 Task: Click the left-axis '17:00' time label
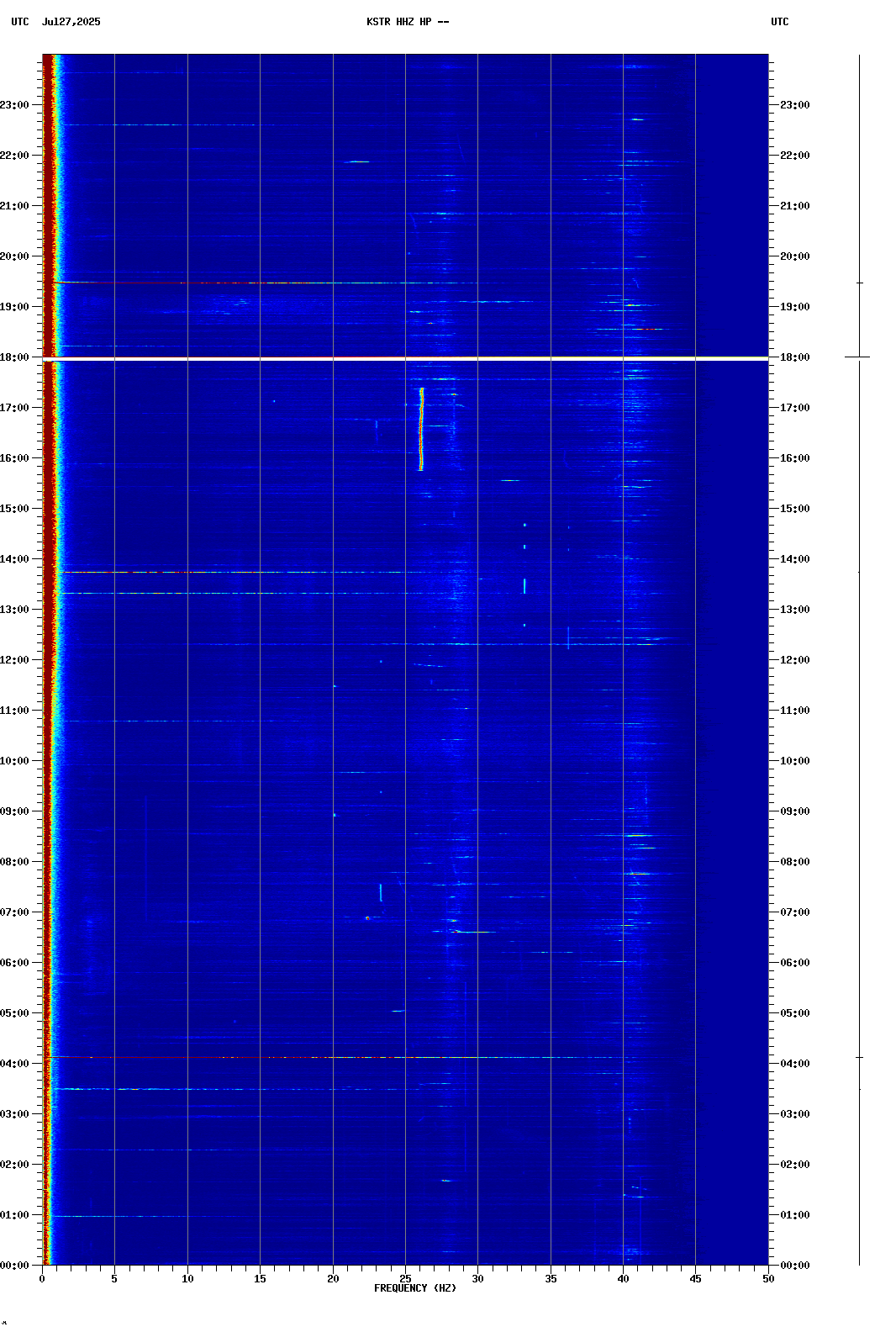pyautogui.click(x=14, y=408)
